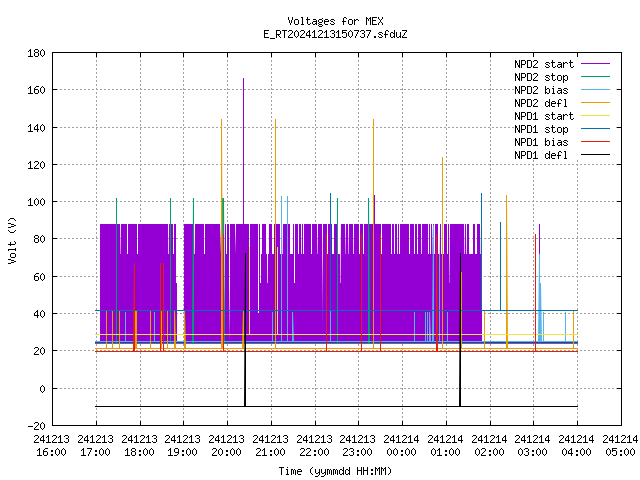Click the x-axis label 'Time (yymmdd HH:MM)'
This screenshot has width=640, height=480.
point(335,471)
